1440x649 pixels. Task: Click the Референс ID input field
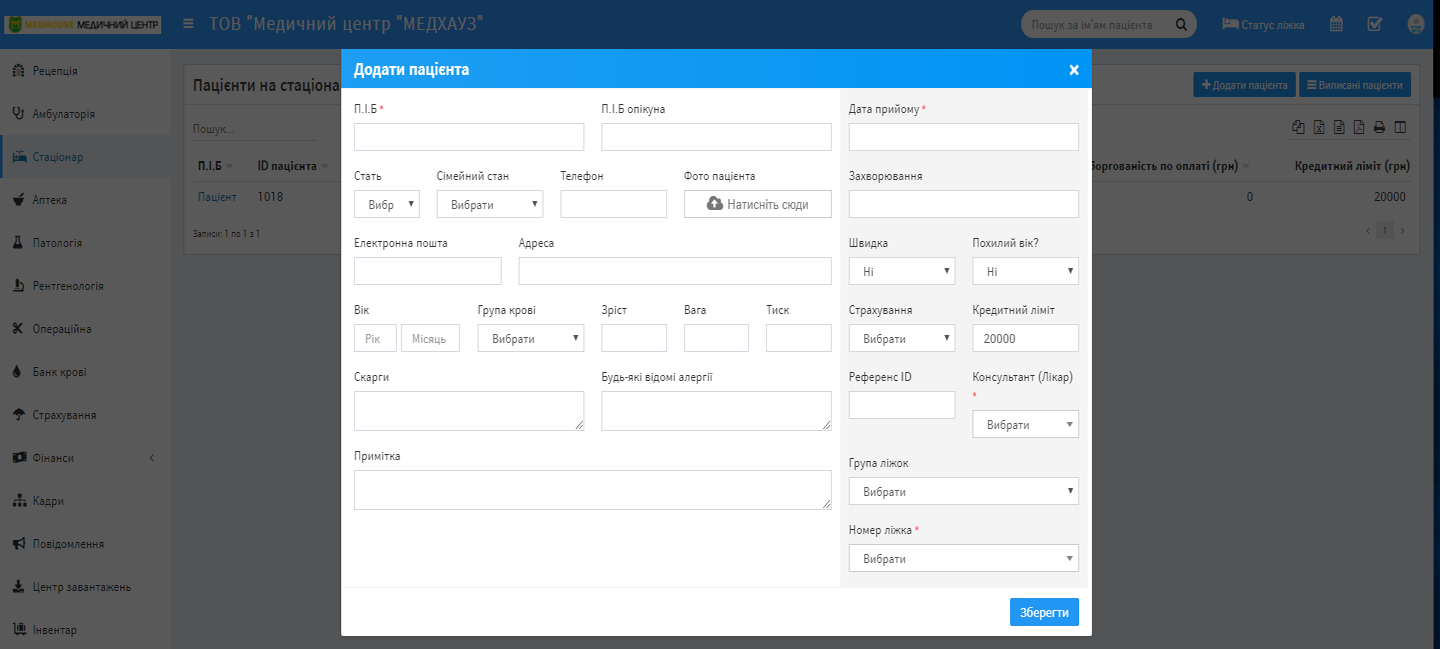[902, 405]
